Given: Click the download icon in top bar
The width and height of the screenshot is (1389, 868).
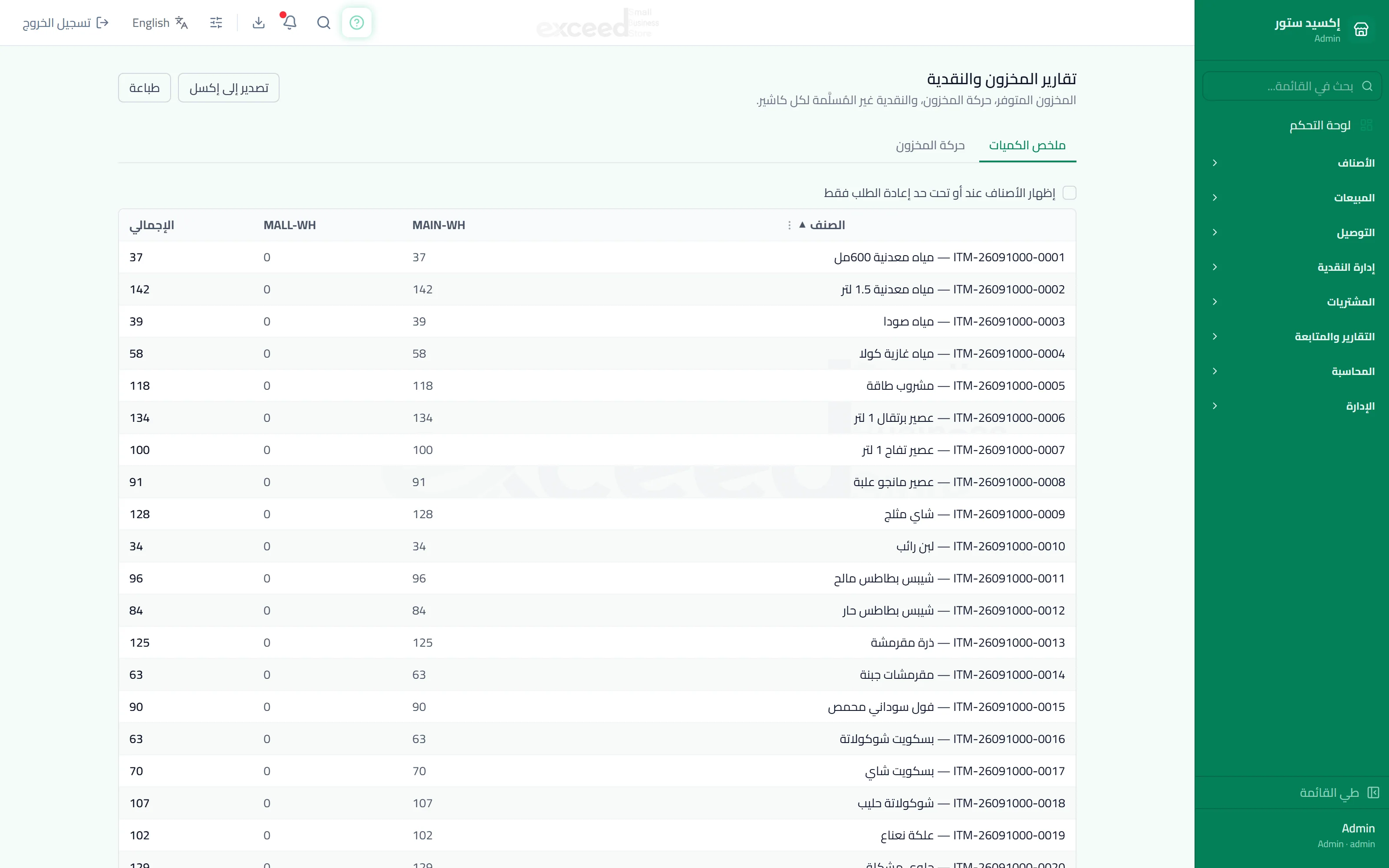Looking at the screenshot, I should pos(259,23).
